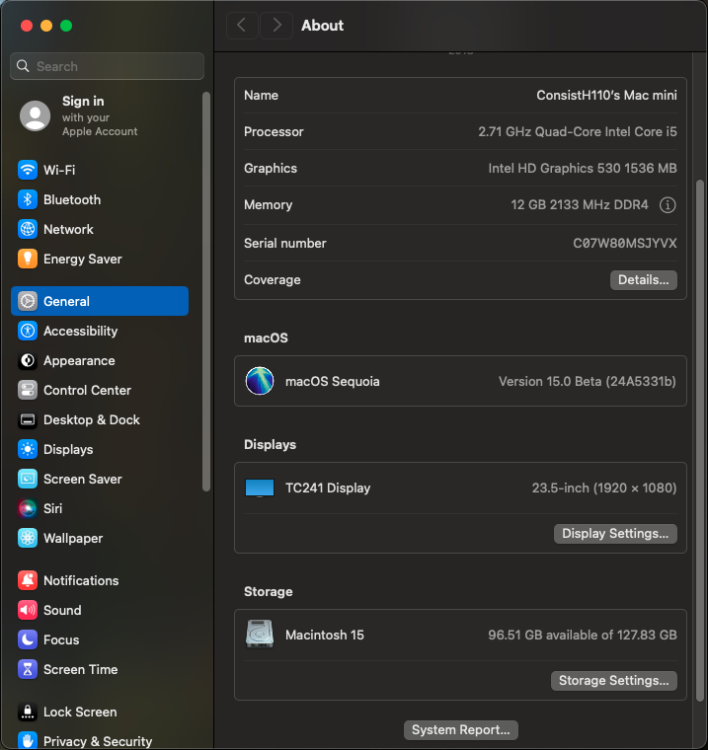Screen dimensions: 708x750
Task: Open Privacy & Security hand icon
Action: tap(27, 741)
